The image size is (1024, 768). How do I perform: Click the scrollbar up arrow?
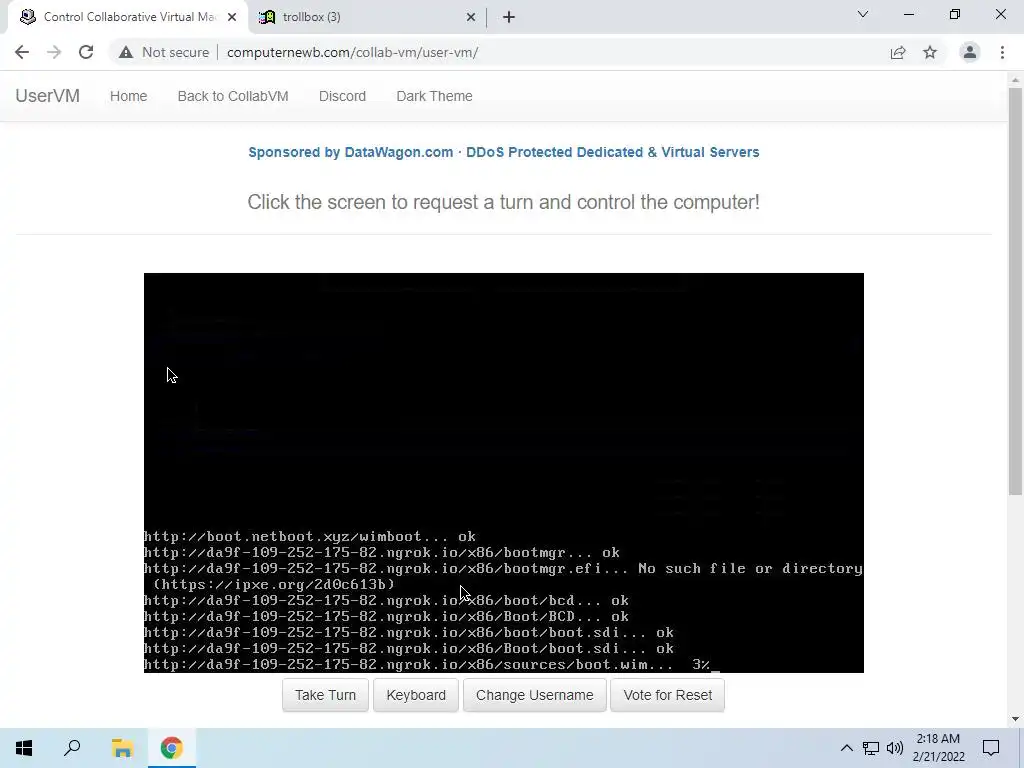pos(1015,80)
